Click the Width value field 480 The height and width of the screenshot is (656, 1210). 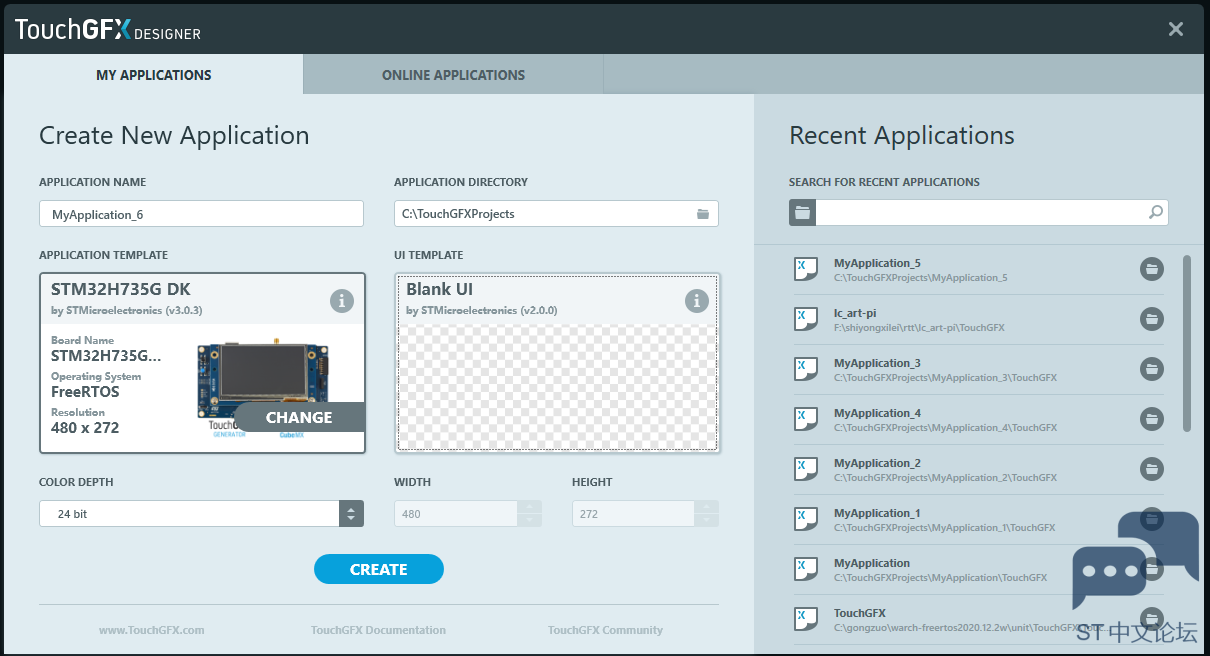[456, 514]
